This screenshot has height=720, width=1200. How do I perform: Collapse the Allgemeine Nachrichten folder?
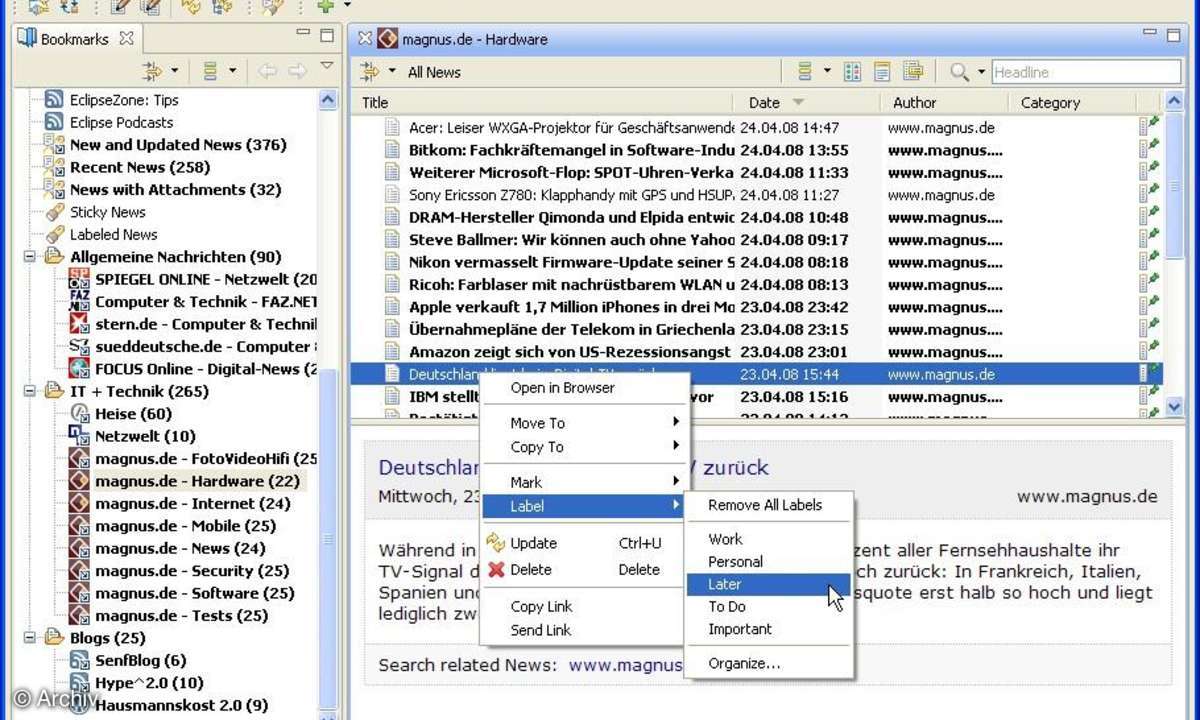30,257
